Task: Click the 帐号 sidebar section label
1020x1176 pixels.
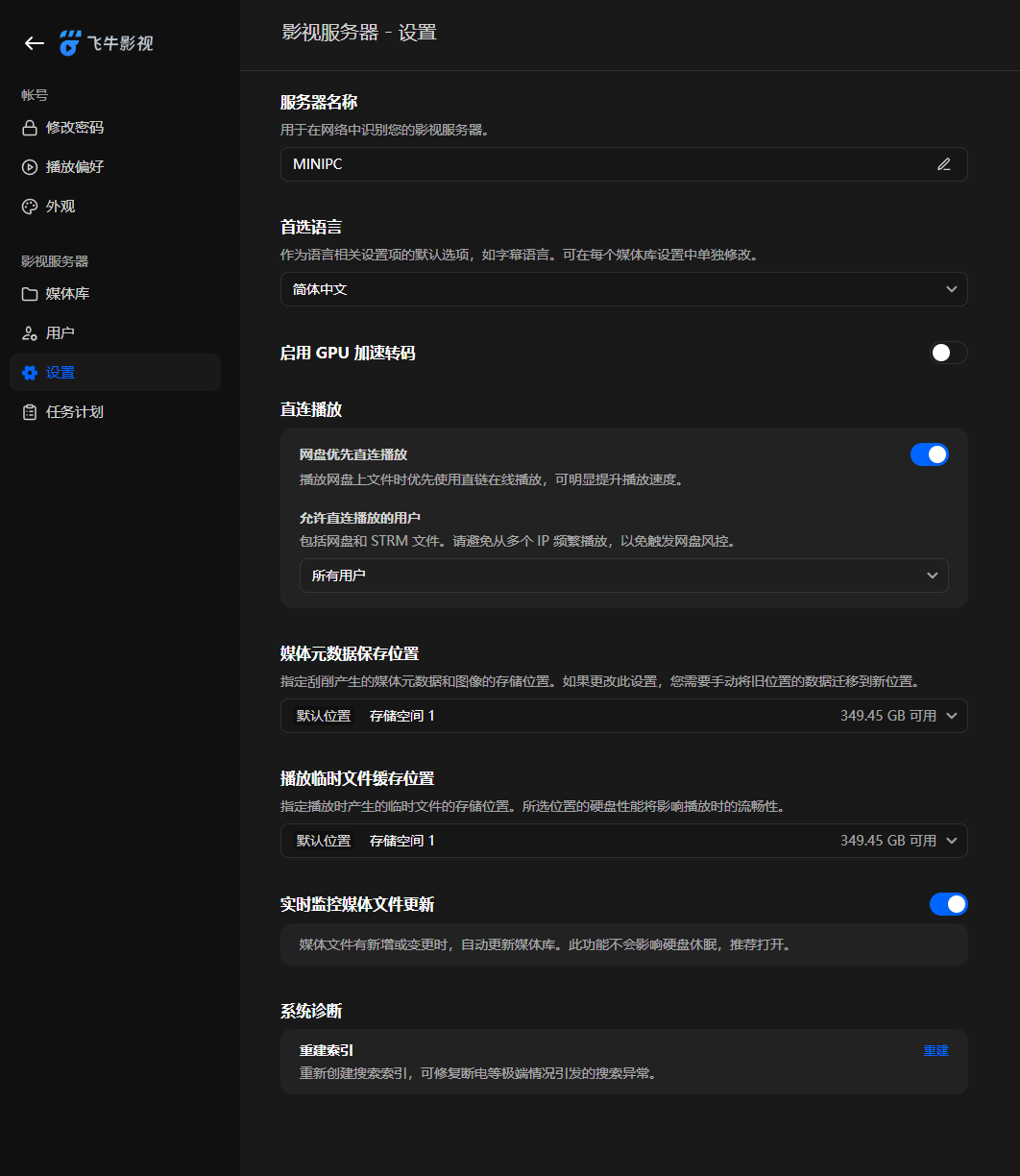Action: (35, 95)
